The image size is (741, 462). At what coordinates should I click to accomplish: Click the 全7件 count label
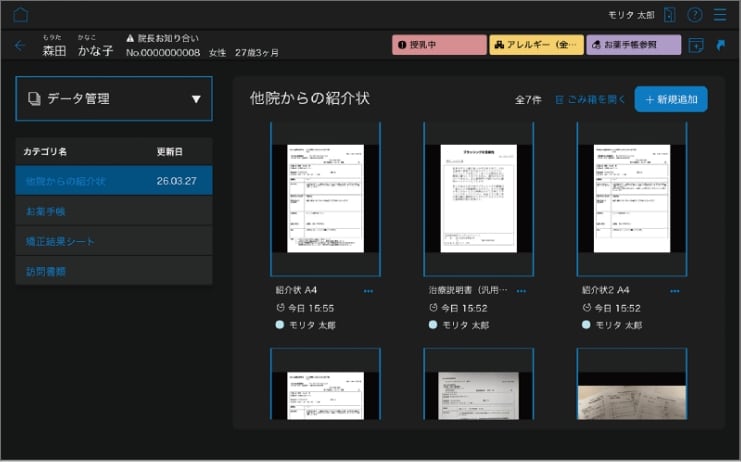(528, 100)
